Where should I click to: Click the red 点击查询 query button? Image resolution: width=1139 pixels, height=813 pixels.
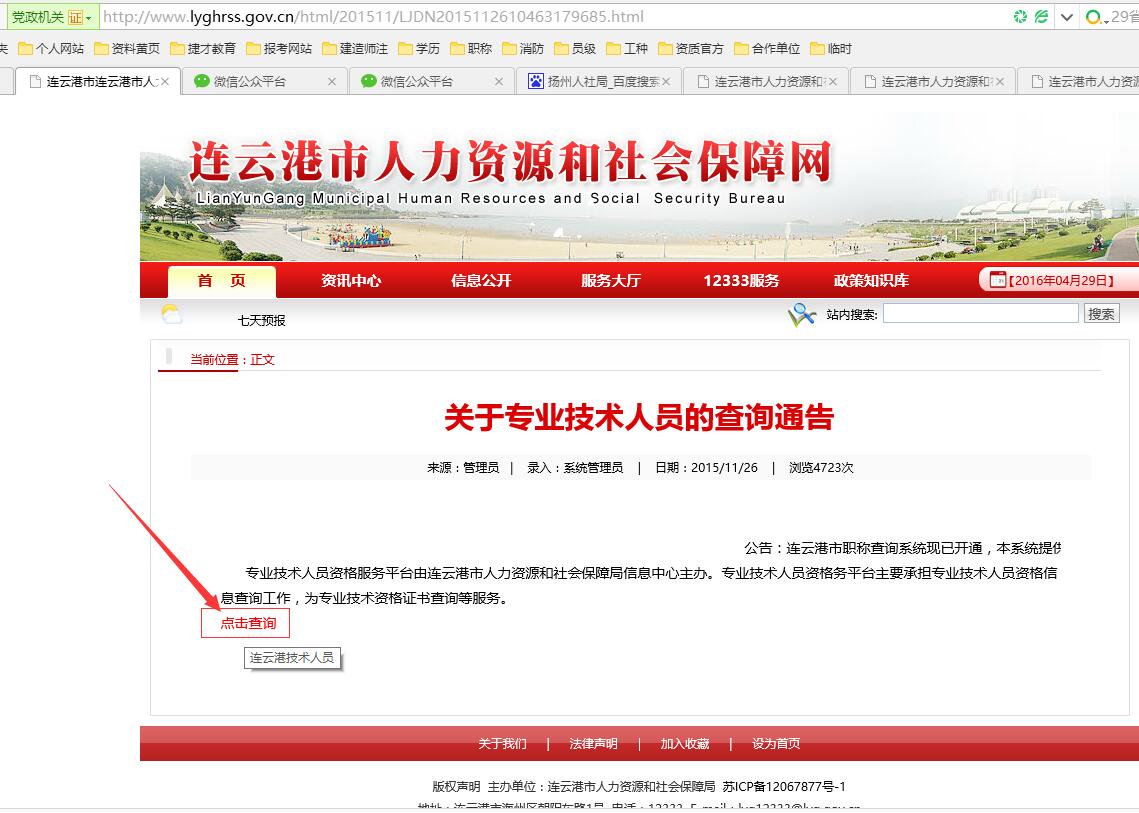coord(245,623)
